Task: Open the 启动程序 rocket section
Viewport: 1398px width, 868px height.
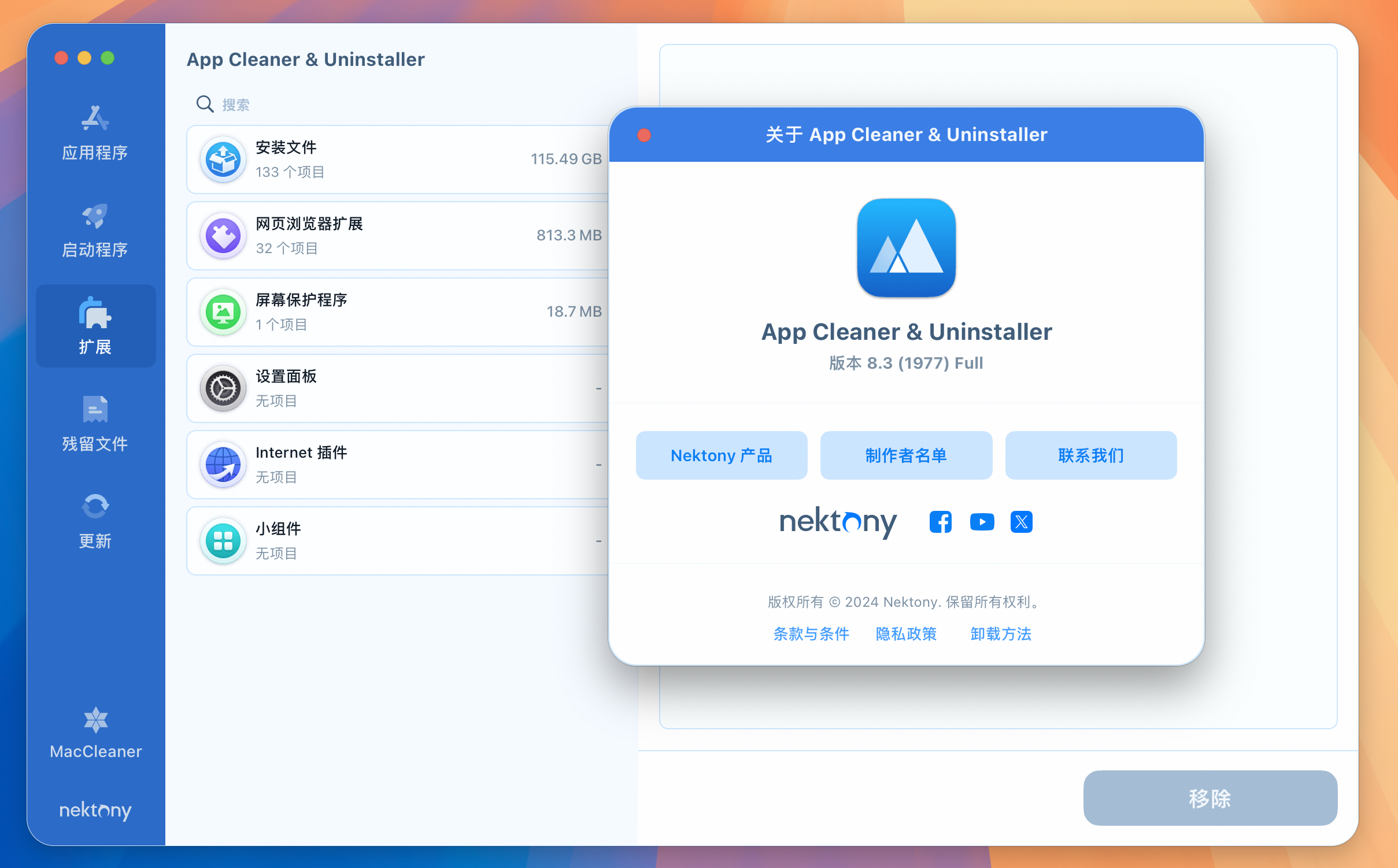Action: [95, 231]
